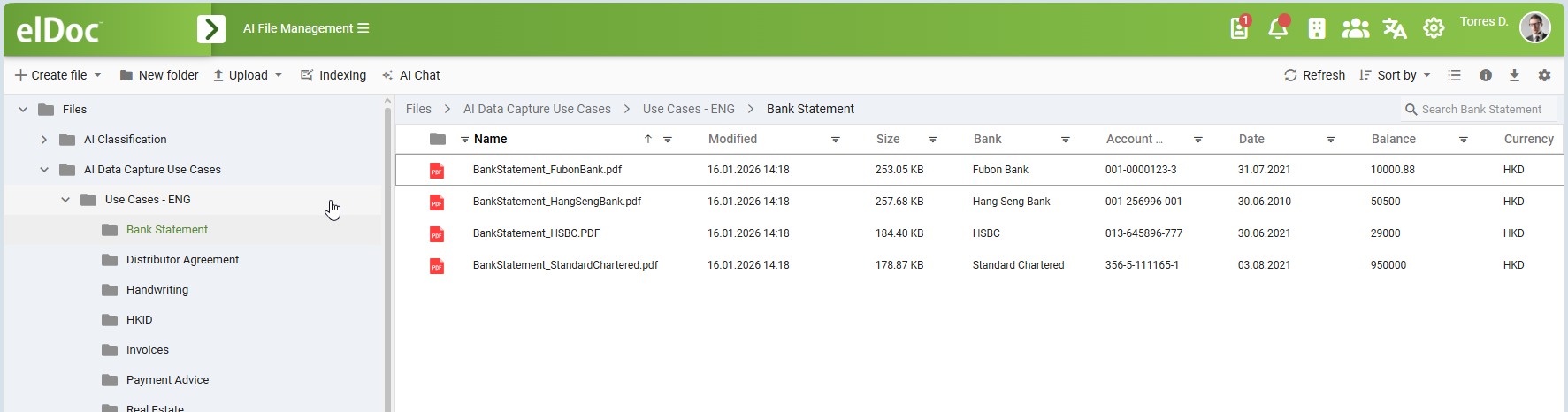
Task: Click the Use Cases - ENG breadcrumb
Action: [x=688, y=109]
